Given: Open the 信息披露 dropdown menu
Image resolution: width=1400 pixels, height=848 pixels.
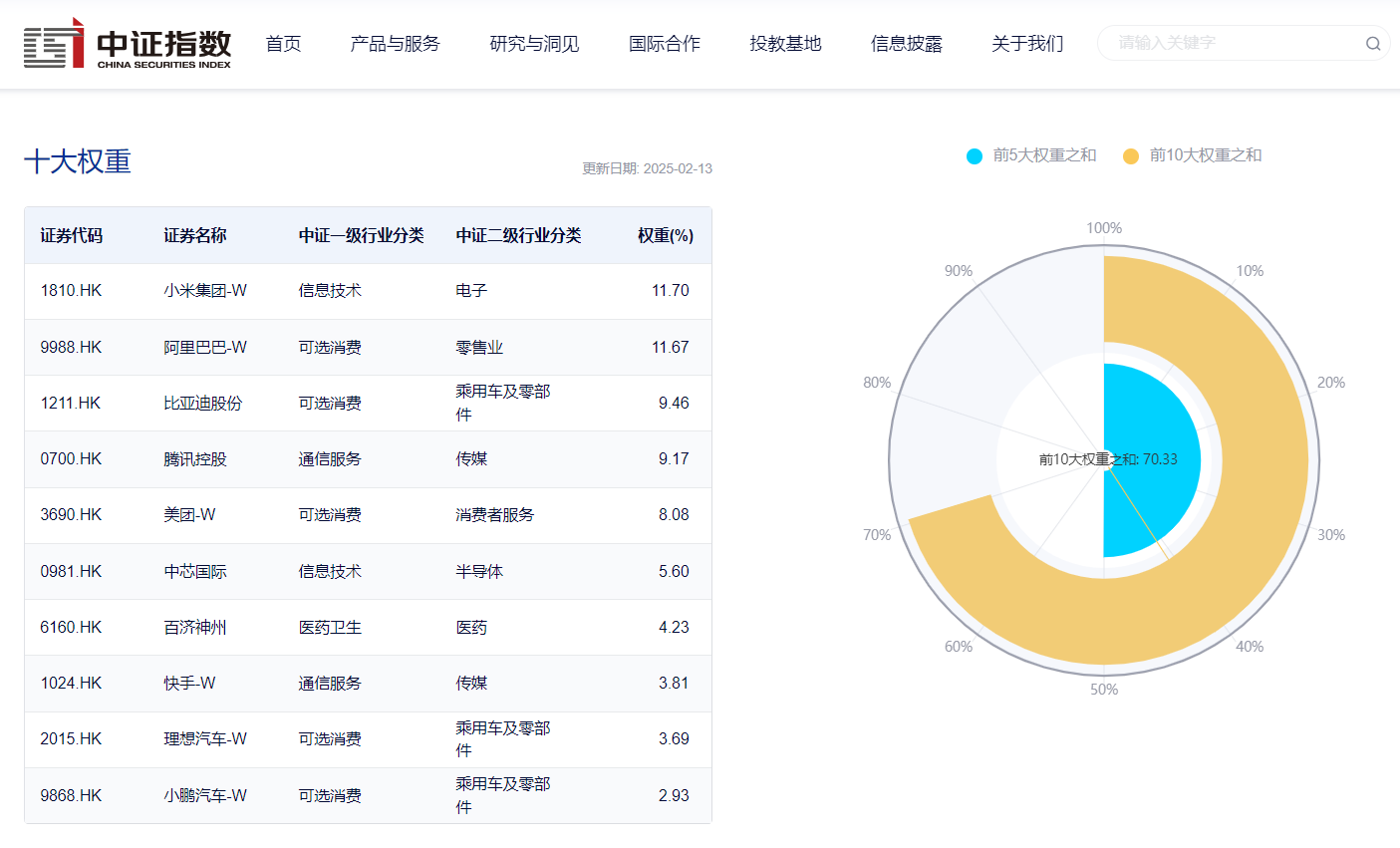Looking at the screenshot, I should [x=906, y=44].
